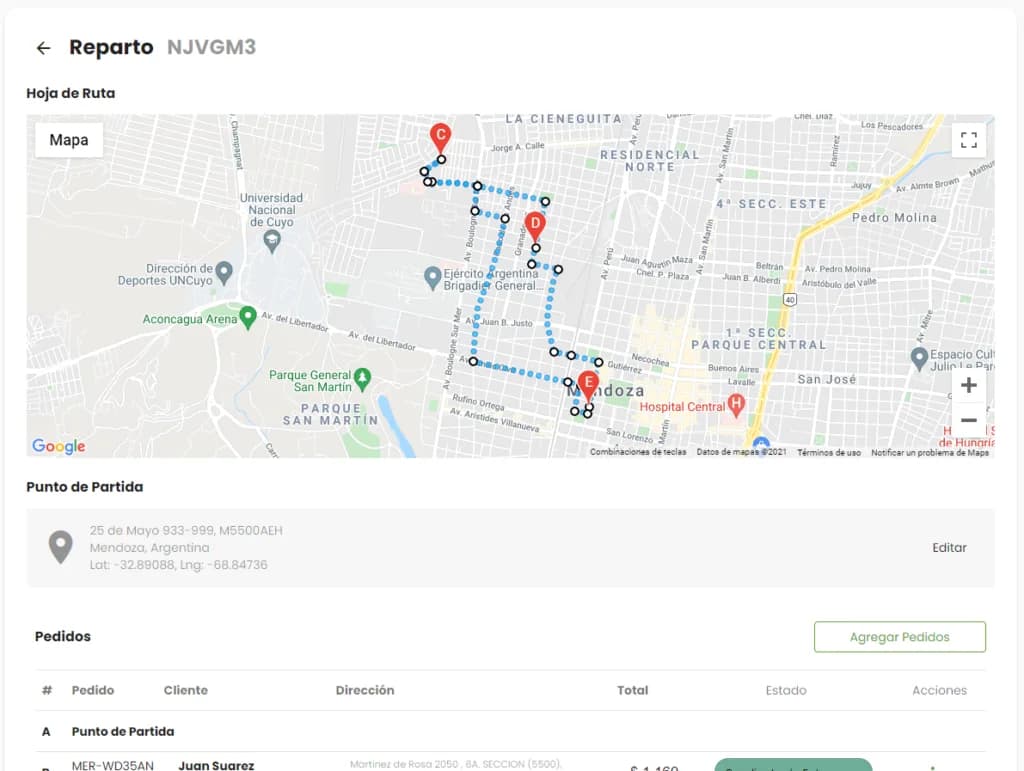Click Aconcagua Arena green pin

coord(248,317)
